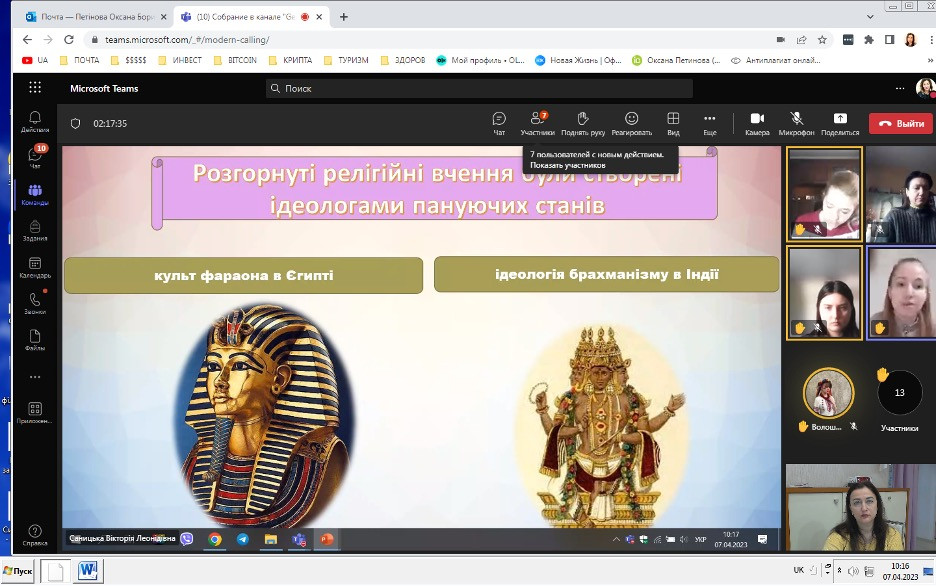Bookmark this page with the star

pyautogui.click(x=822, y=39)
